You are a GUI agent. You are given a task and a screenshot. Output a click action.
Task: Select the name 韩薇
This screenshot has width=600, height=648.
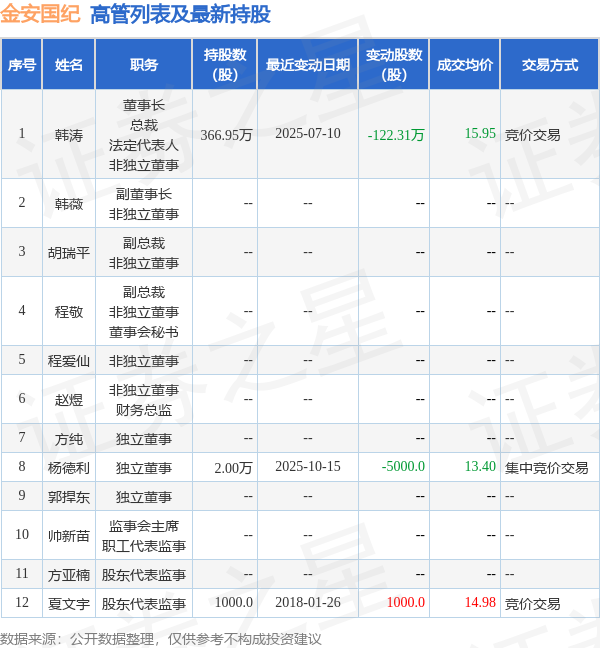click(x=69, y=204)
